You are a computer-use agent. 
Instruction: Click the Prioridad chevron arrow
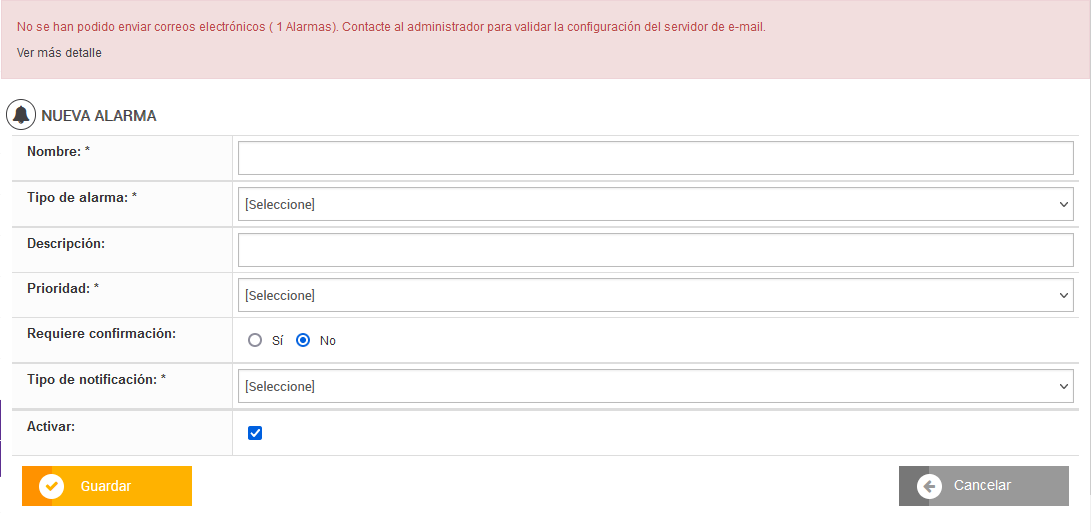[1063, 295]
